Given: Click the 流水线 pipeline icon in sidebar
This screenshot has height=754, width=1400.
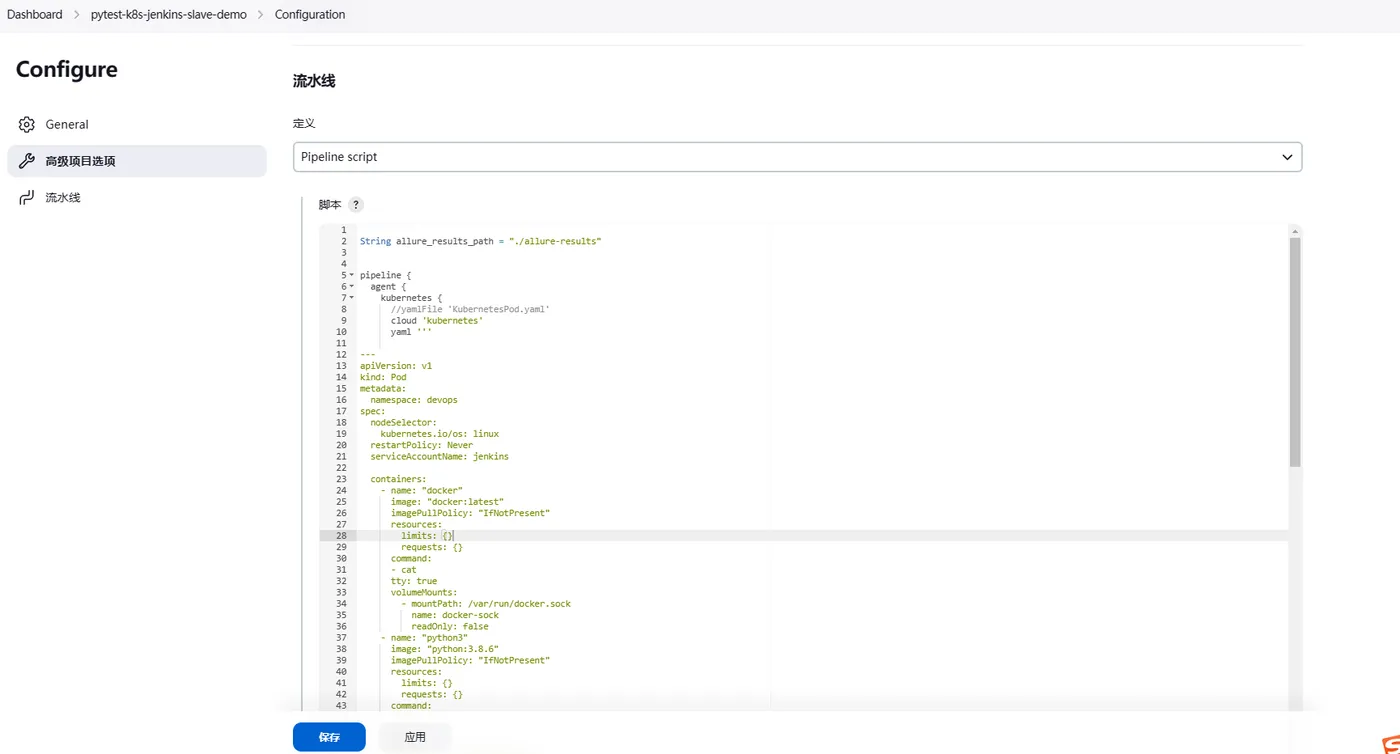Looking at the screenshot, I should pos(27,198).
